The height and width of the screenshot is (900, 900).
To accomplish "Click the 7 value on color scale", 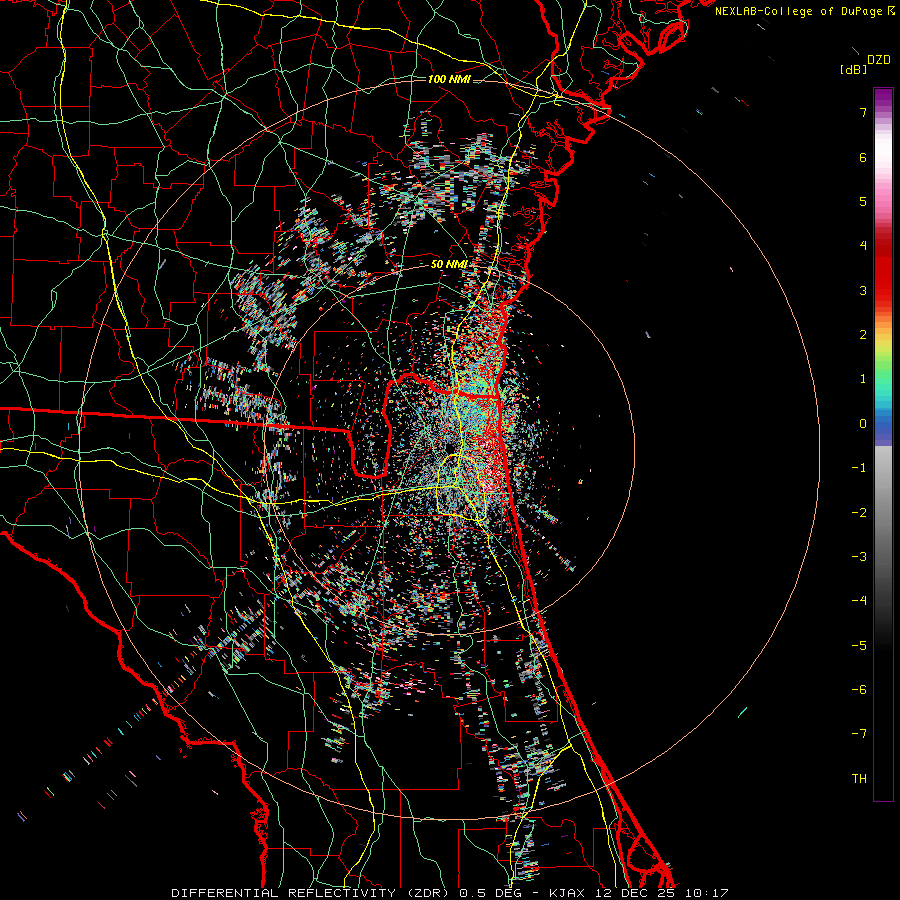I will (863, 112).
